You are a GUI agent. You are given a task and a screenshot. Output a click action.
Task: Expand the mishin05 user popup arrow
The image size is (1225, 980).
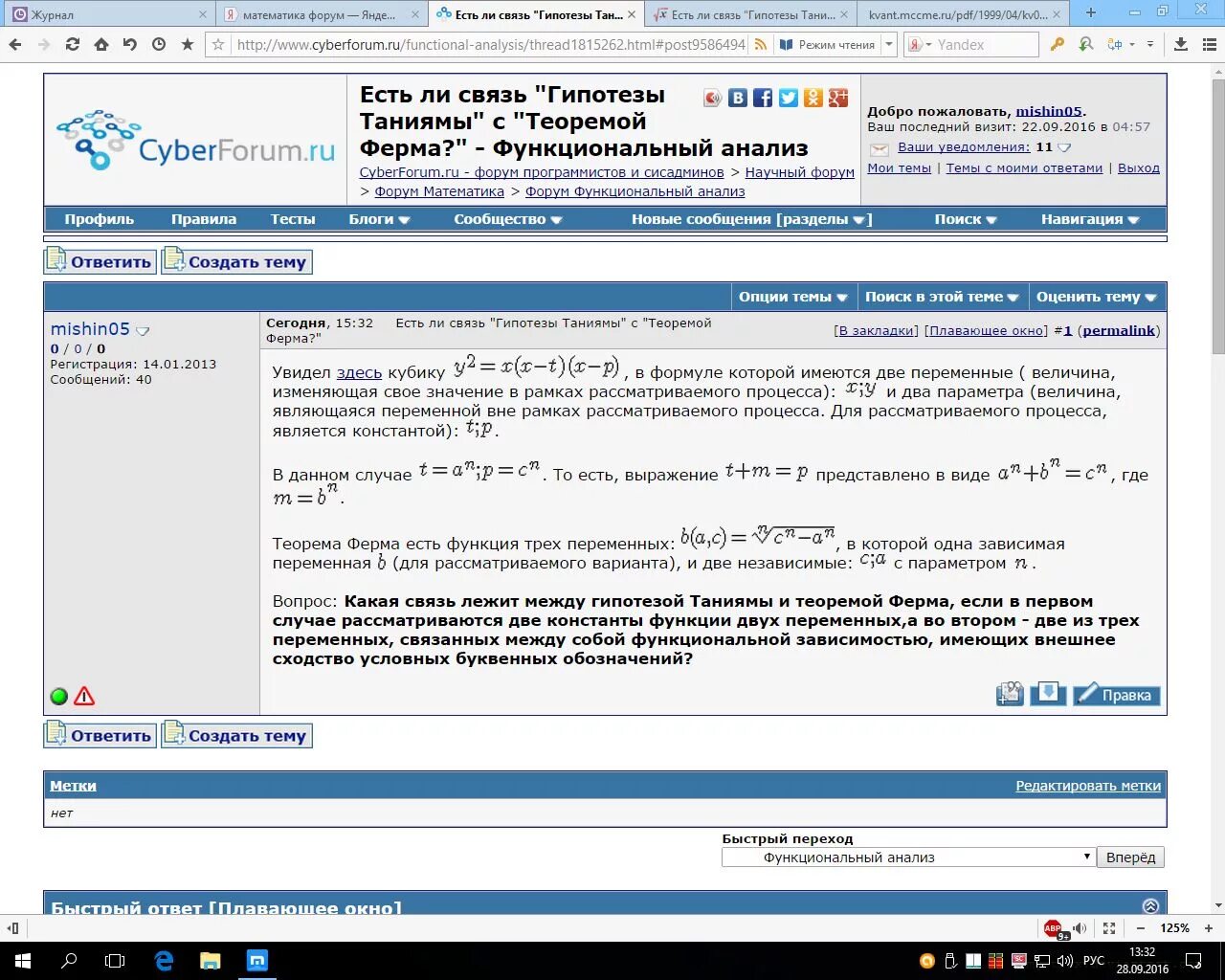tap(143, 331)
